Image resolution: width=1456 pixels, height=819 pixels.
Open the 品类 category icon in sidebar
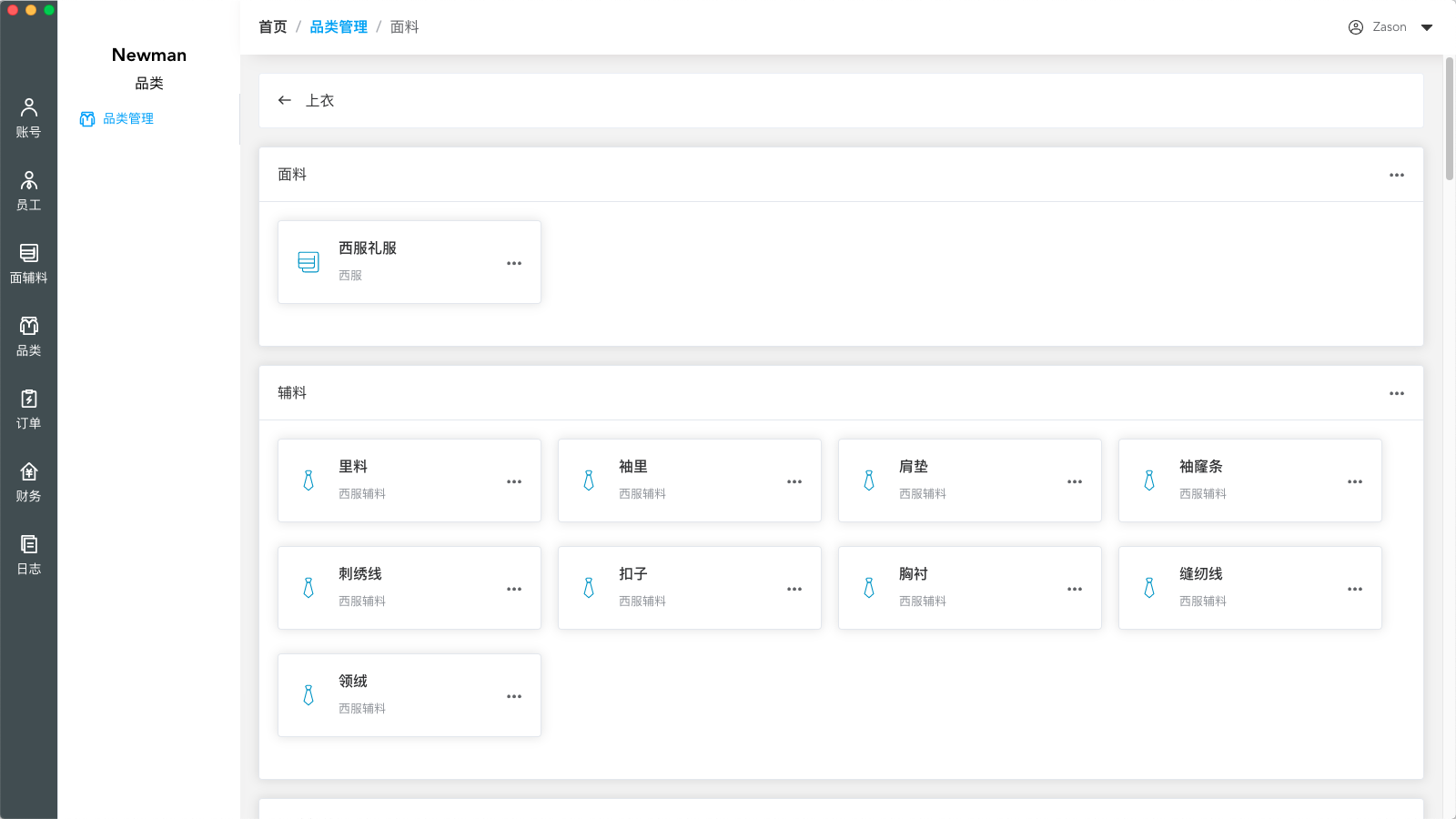click(29, 326)
